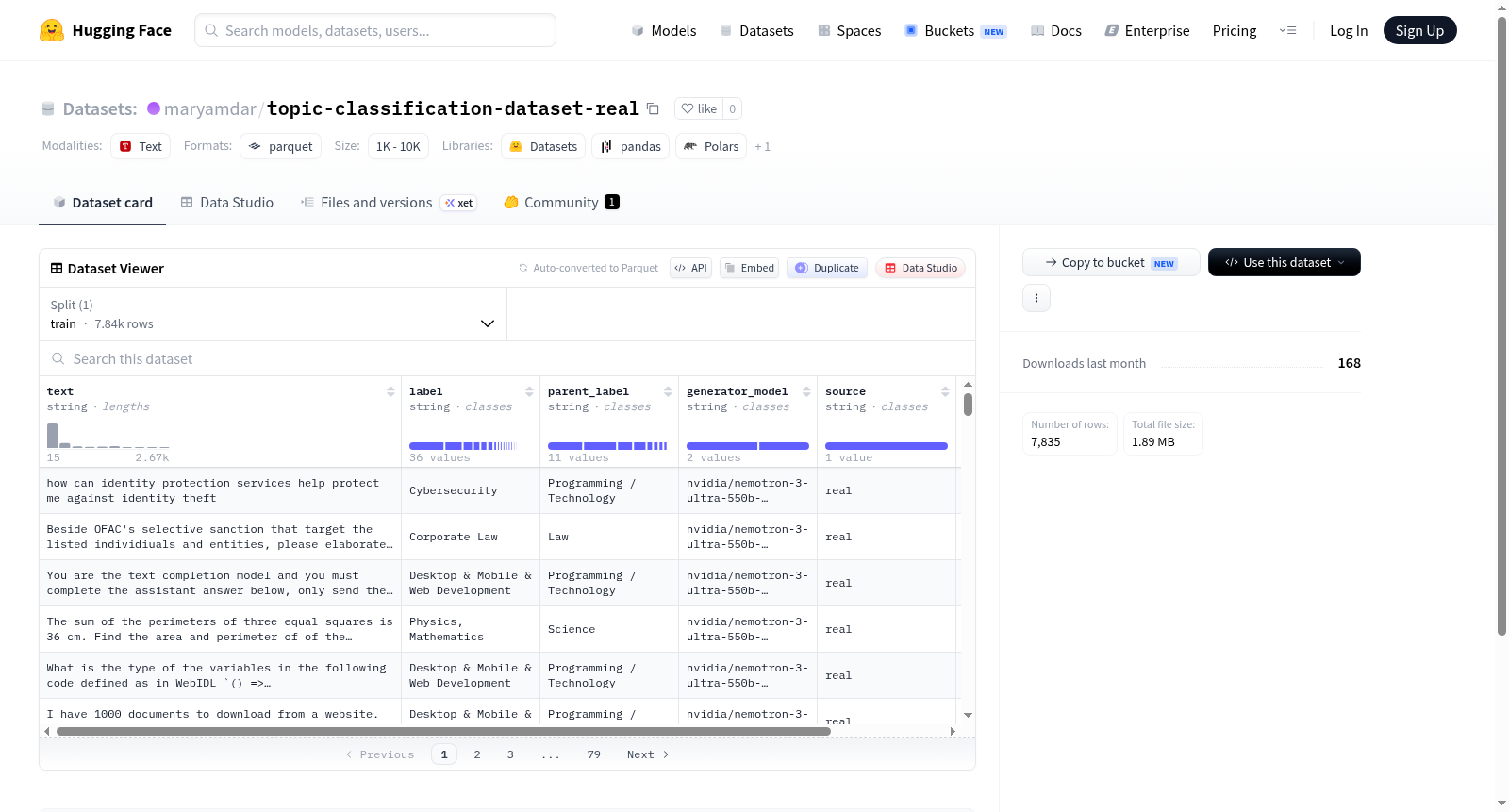The height and width of the screenshot is (812, 1509).
Task: Click the API button in Dataset Viewer
Action: 690,268
